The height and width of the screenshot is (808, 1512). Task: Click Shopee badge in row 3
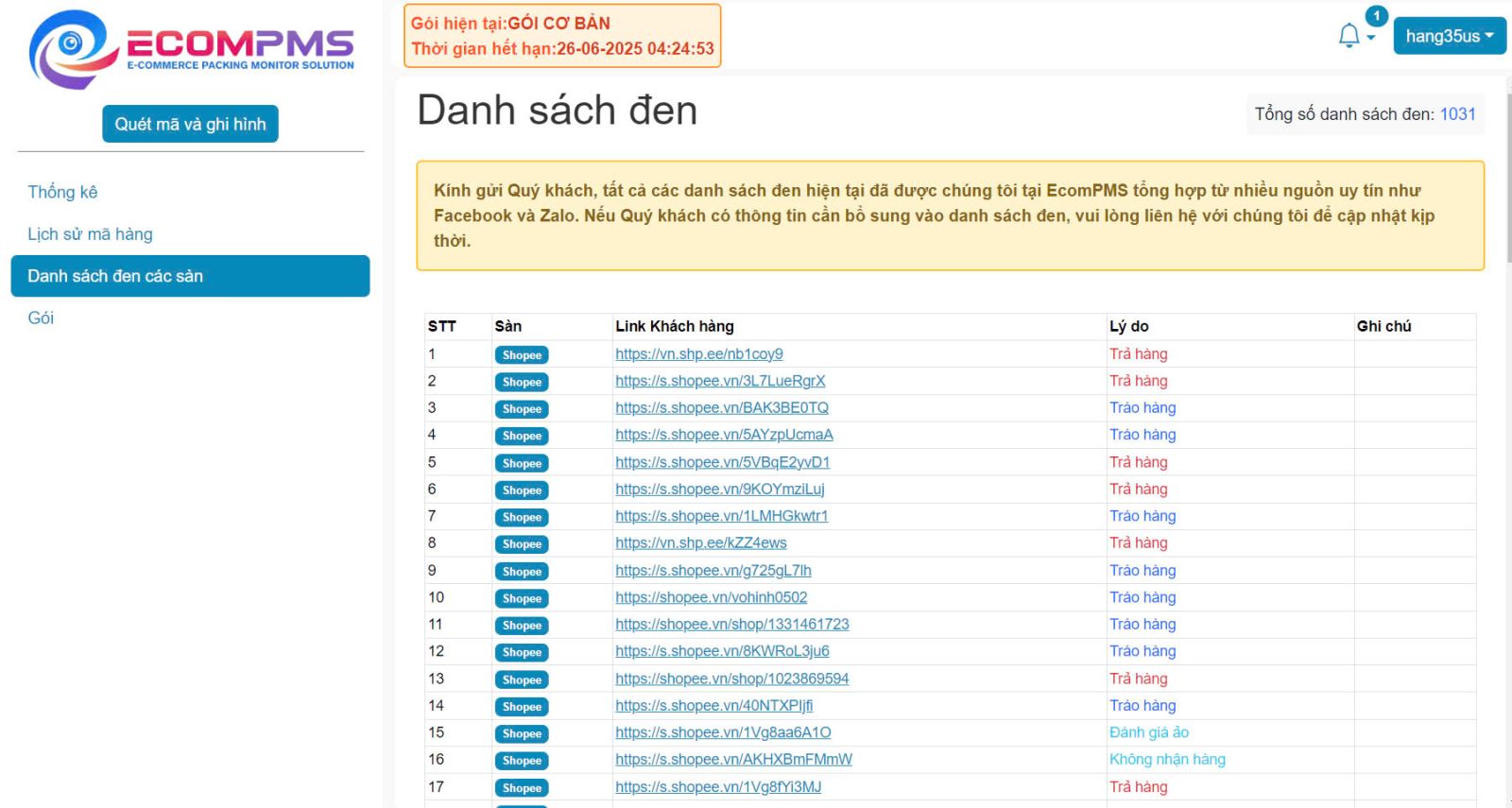point(522,409)
